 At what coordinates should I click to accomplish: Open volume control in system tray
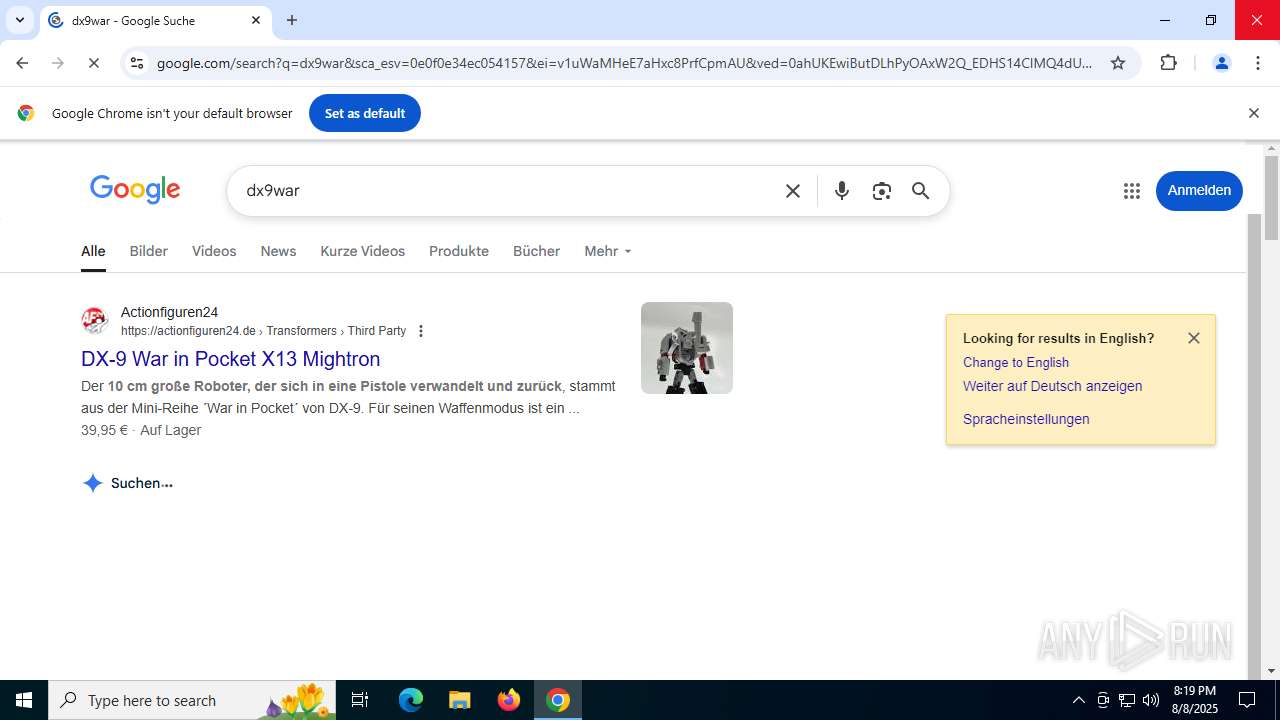pos(1151,700)
